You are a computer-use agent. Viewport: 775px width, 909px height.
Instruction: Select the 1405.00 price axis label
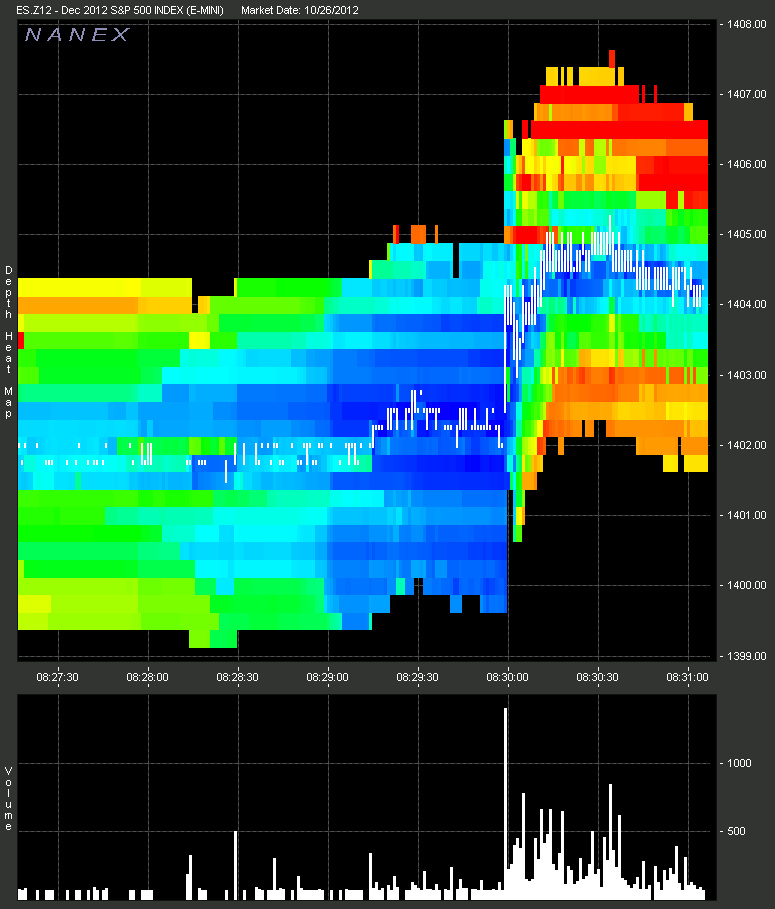[746, 235]
